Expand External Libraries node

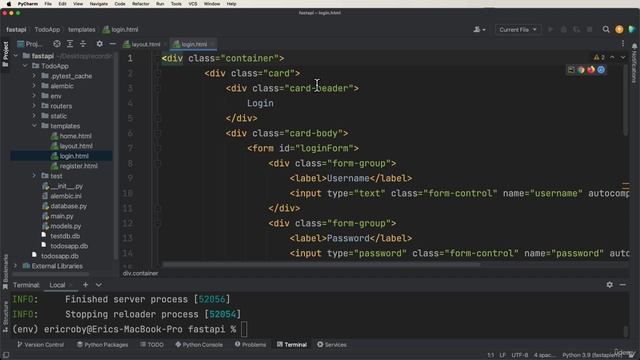[16, 266]
